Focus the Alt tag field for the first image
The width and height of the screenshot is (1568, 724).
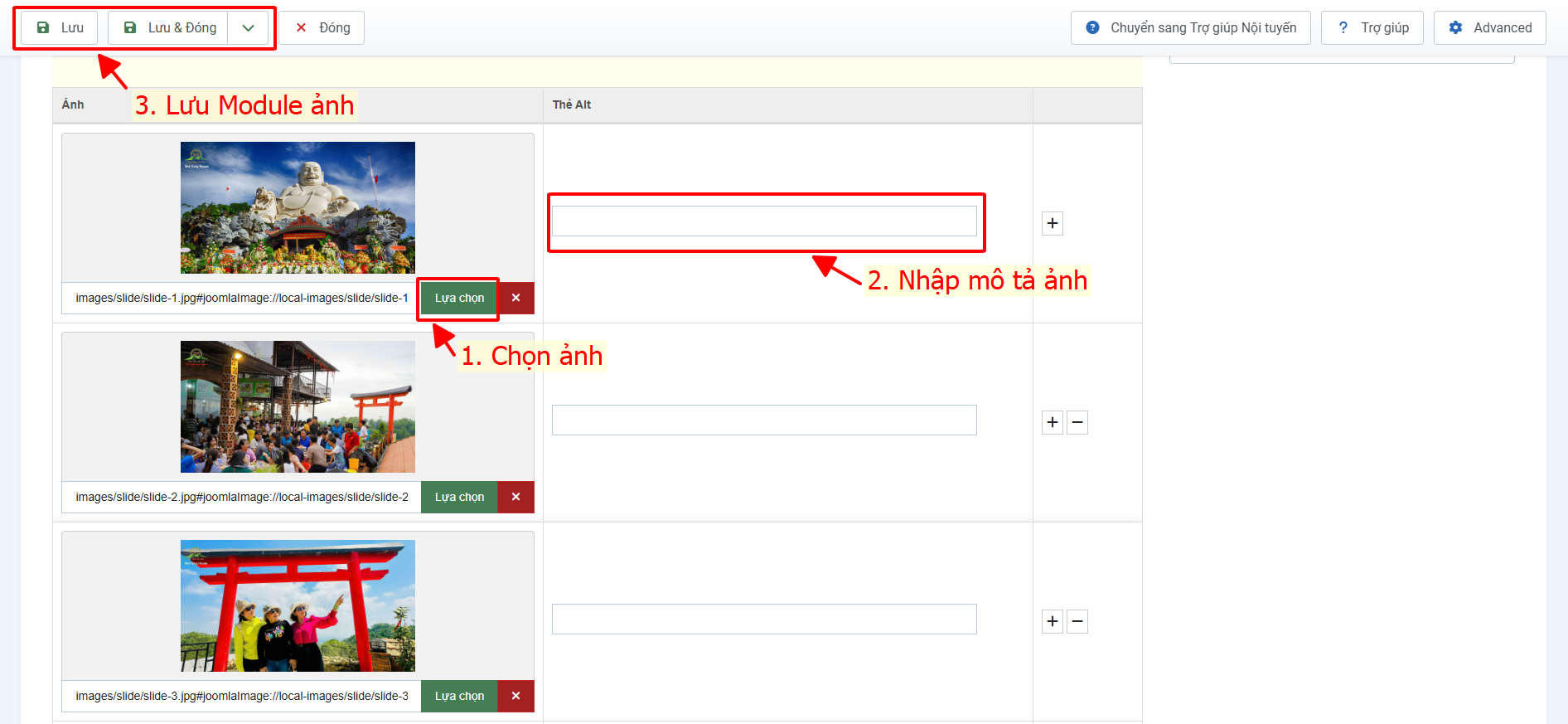[763, 221]
